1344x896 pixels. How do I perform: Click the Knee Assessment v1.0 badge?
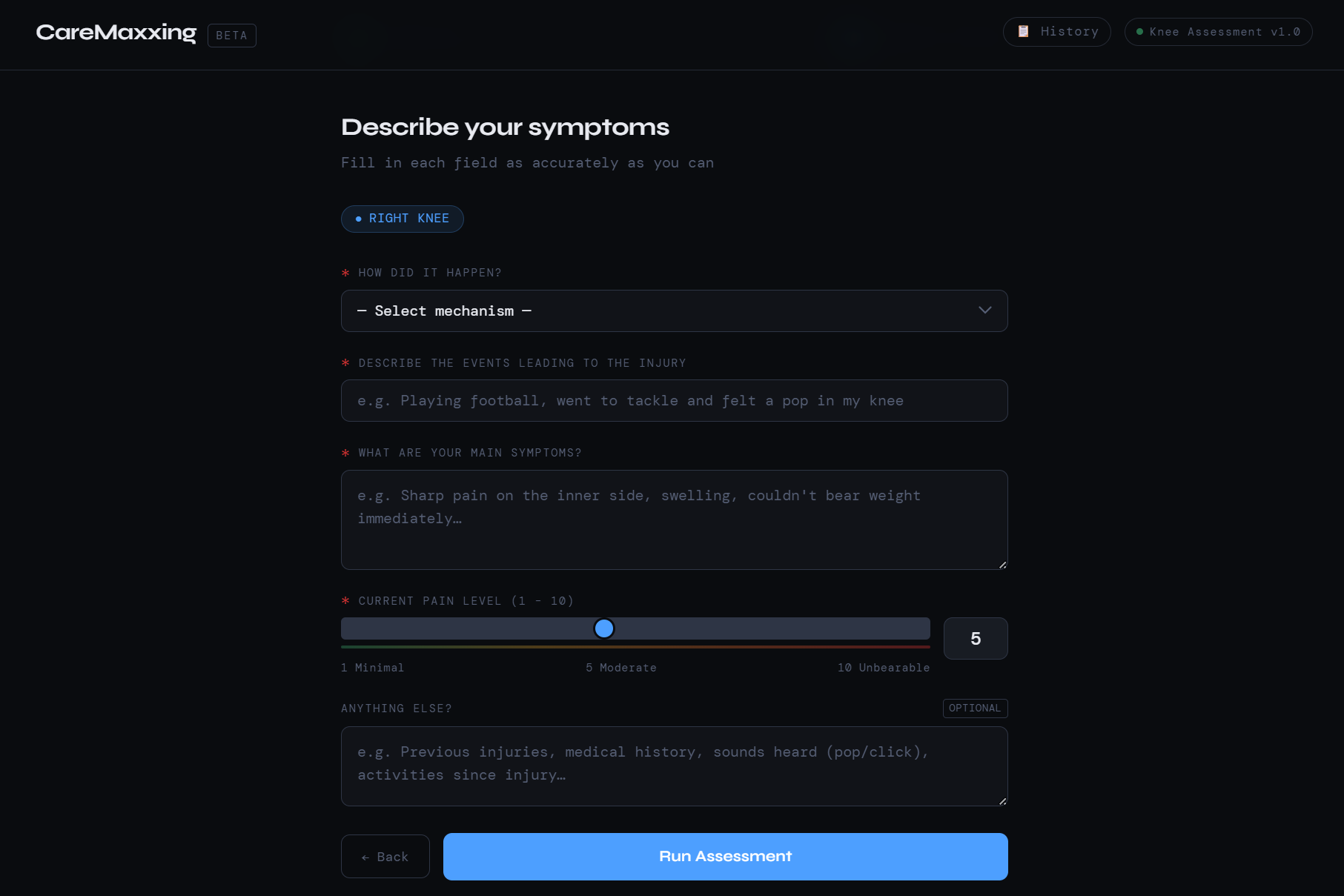click(x=1218, y=32)
